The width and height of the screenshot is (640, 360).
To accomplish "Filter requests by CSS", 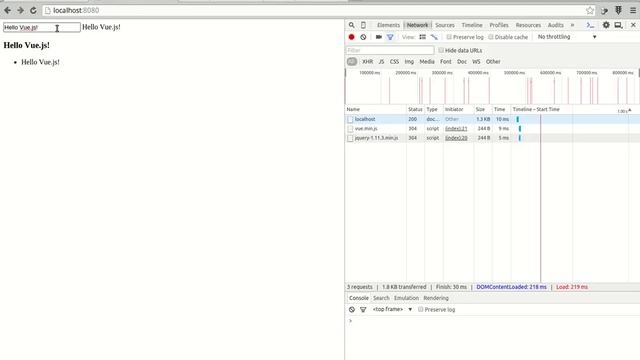I will click(394, 62).
